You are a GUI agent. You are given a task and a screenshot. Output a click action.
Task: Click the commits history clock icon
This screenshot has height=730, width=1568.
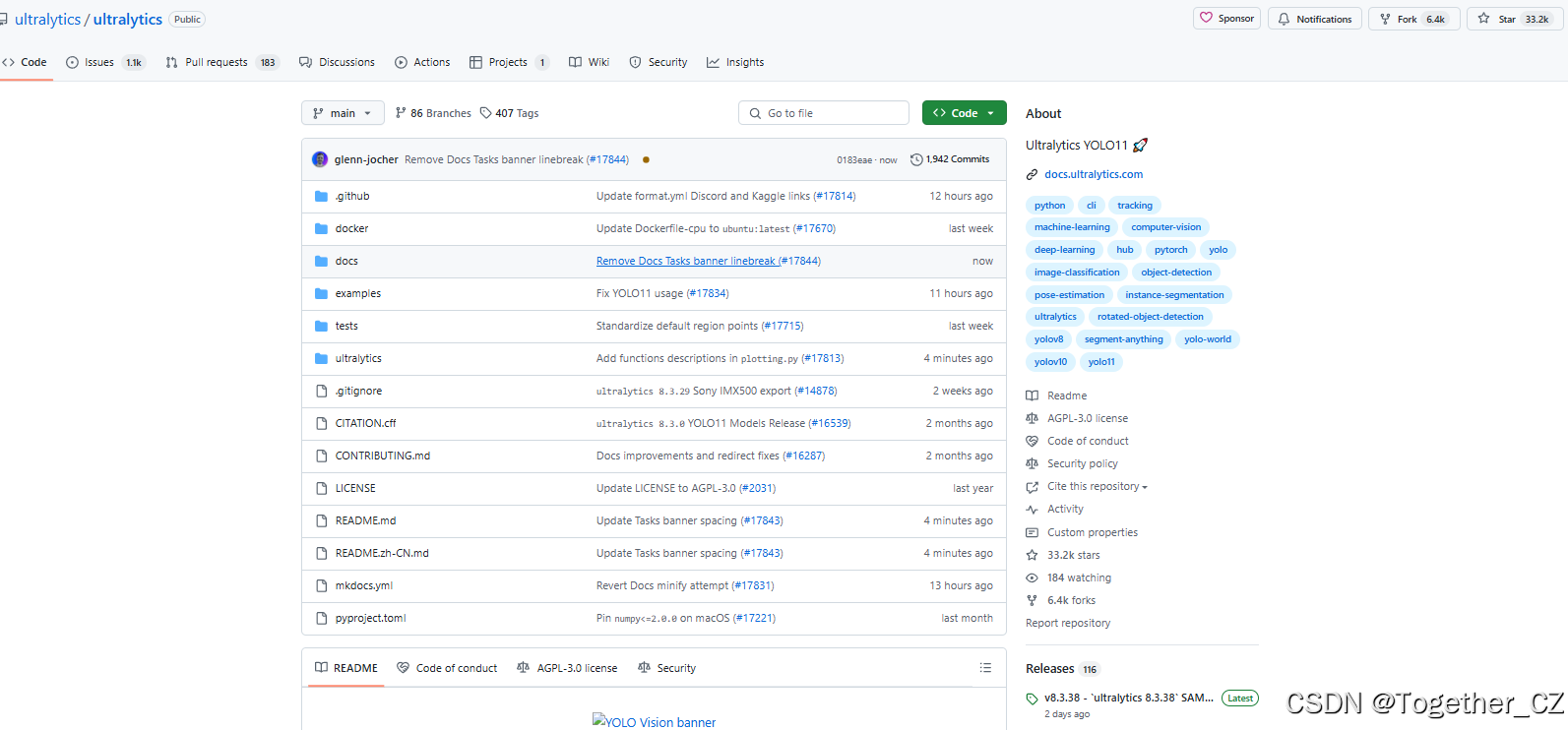tap(916, 159)
